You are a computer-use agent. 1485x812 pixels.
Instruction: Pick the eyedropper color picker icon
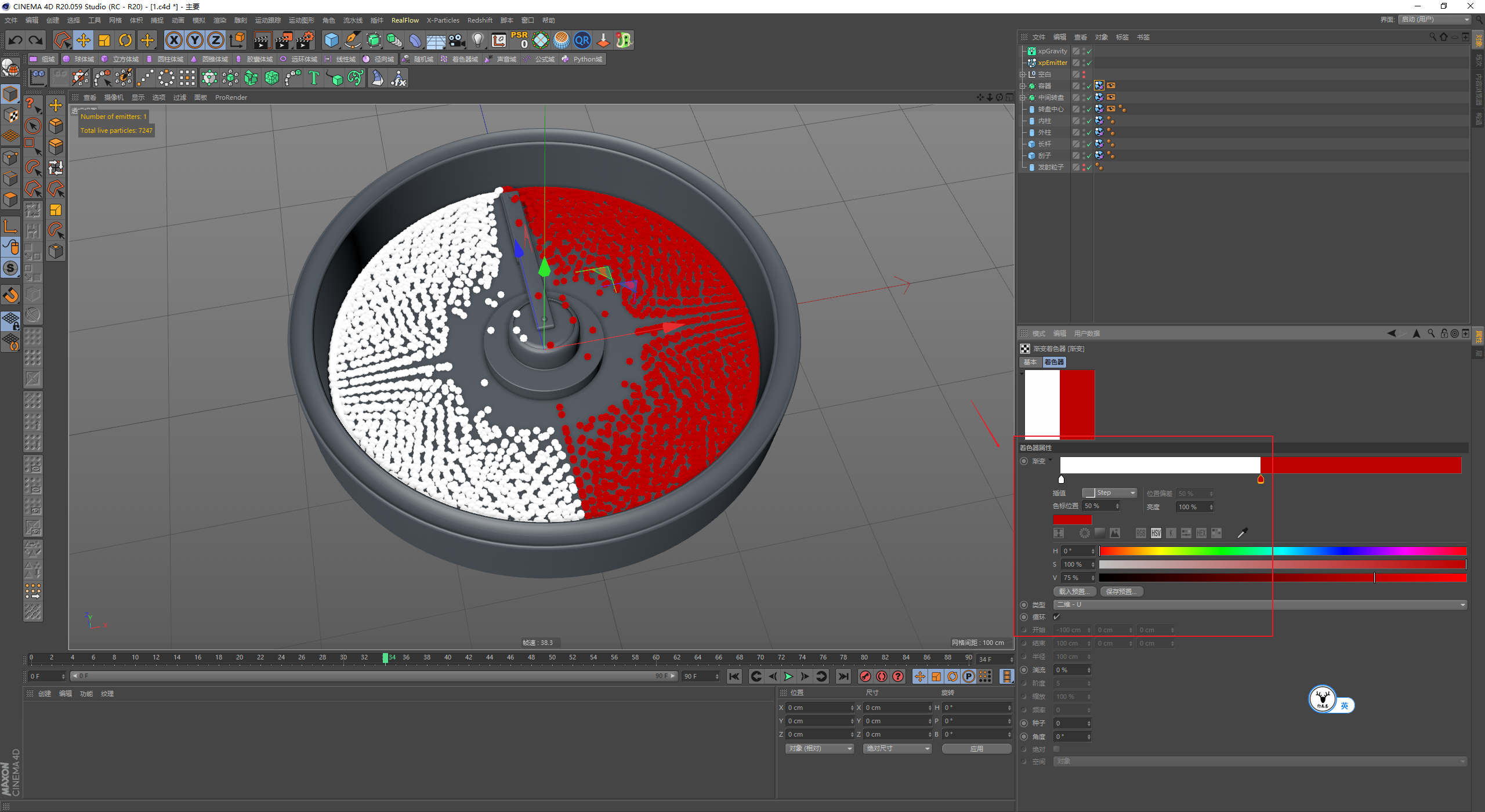1242,533
